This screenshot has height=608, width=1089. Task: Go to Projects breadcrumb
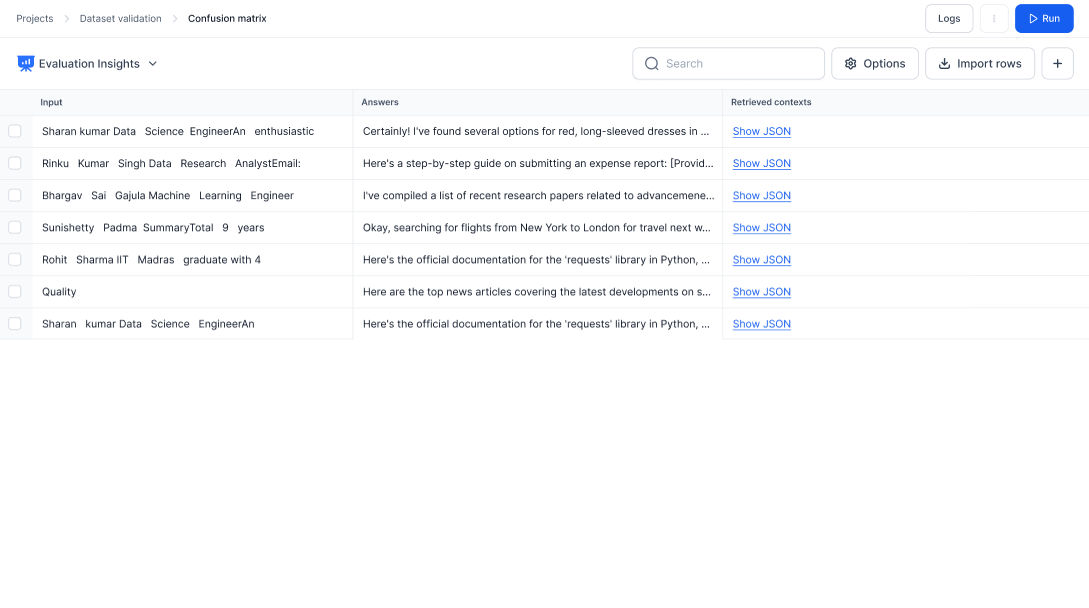pos(35,19)
